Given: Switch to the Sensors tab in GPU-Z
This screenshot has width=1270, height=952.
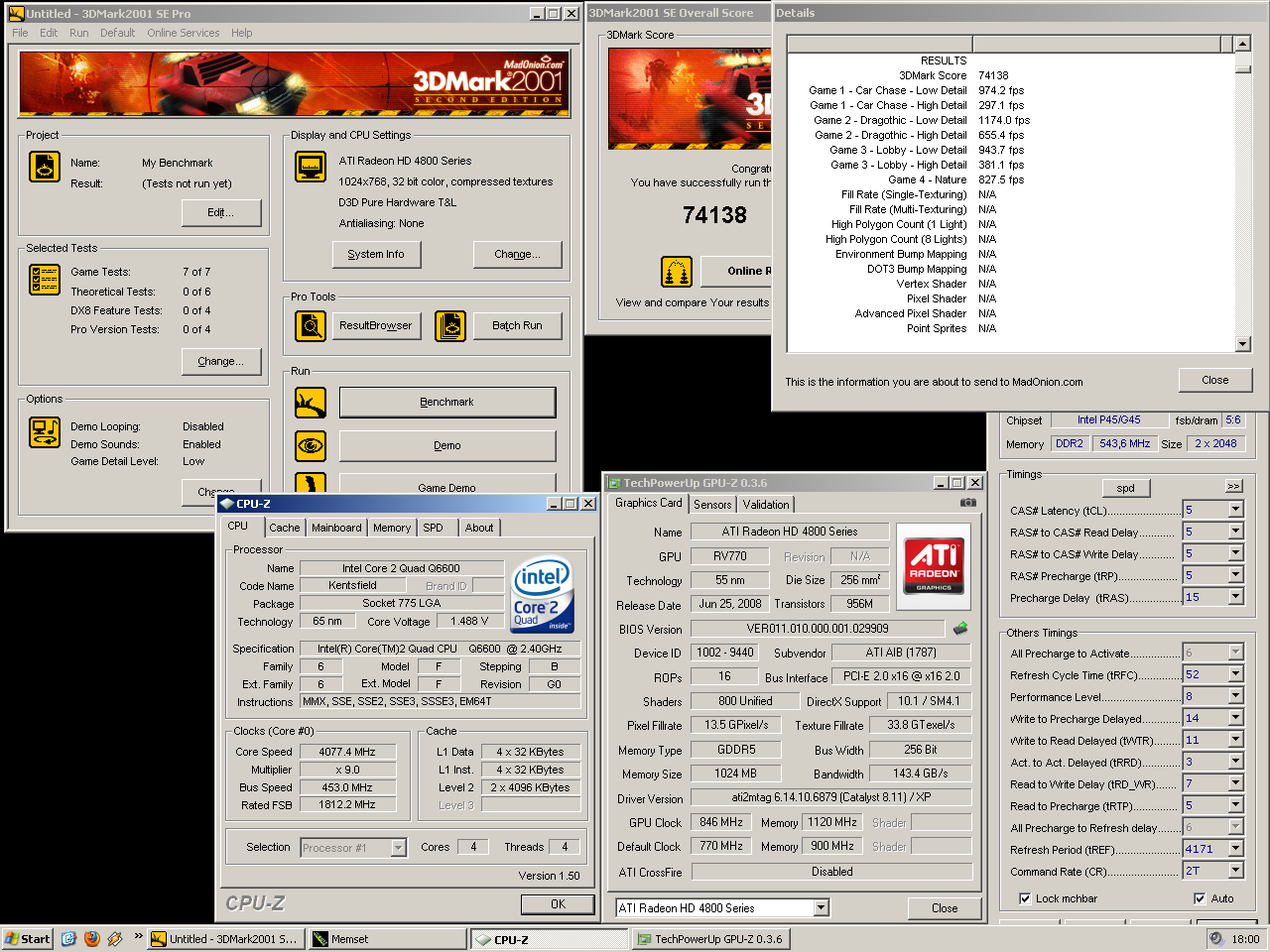Looking at the screenshot, I should pos(712,505).
